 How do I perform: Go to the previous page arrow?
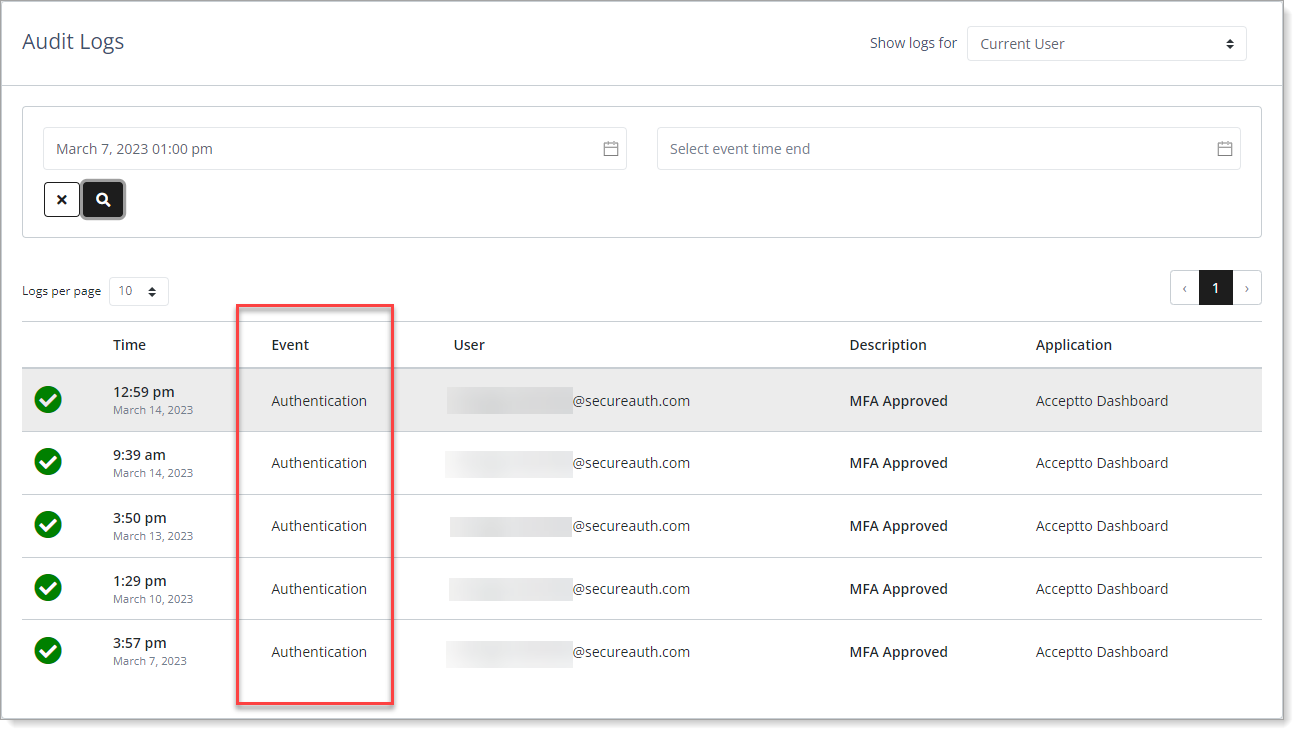click(1185, 288)
